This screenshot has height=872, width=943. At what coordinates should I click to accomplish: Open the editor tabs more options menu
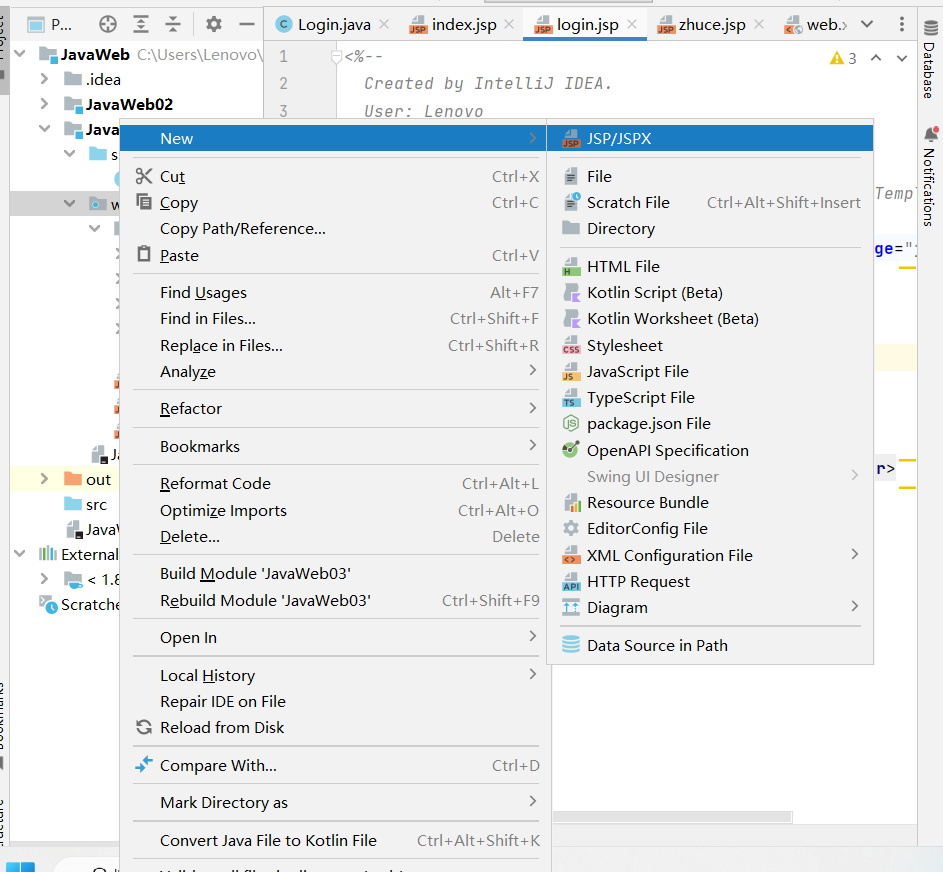[x=901, y=24]
